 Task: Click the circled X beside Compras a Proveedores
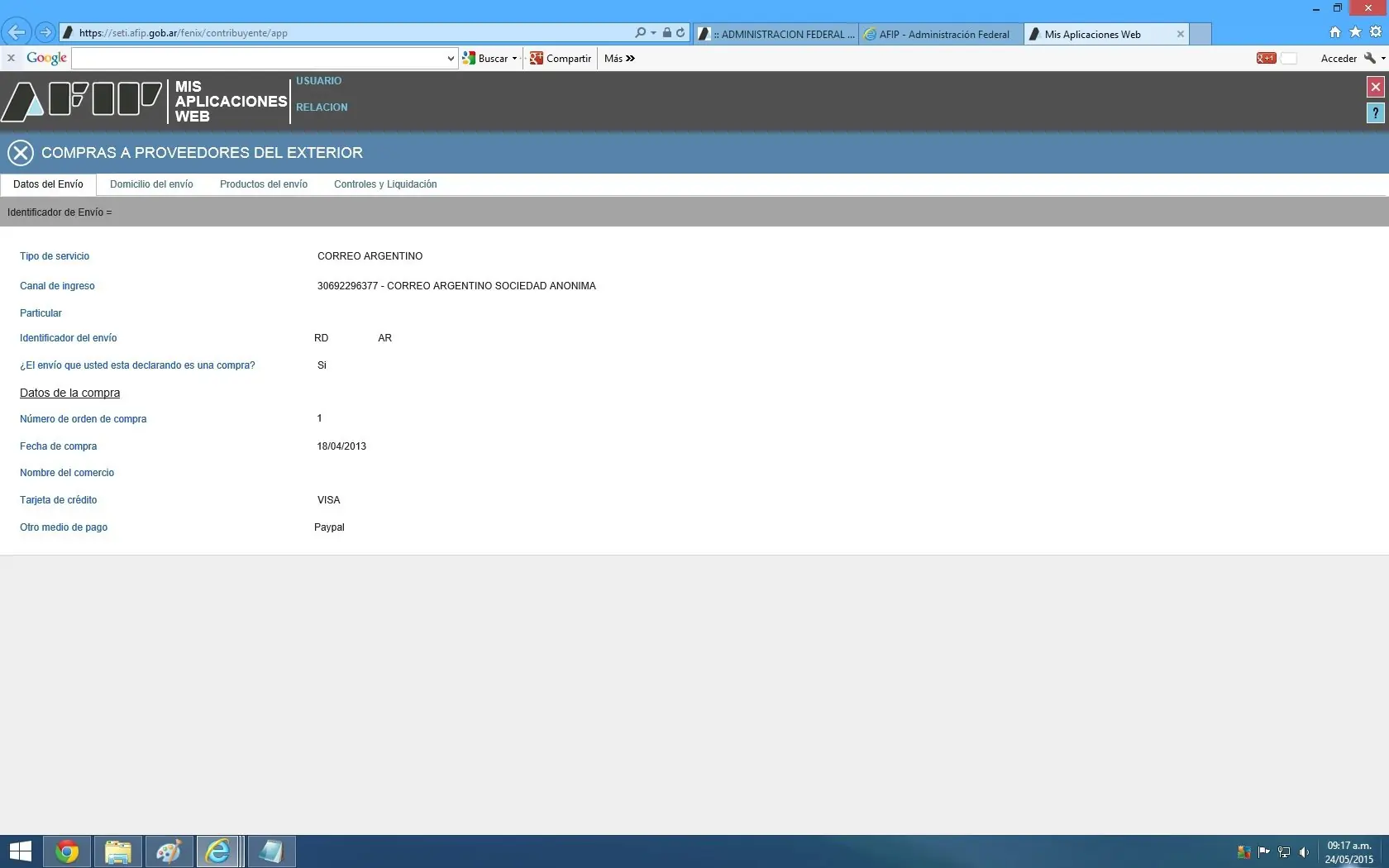21,153
